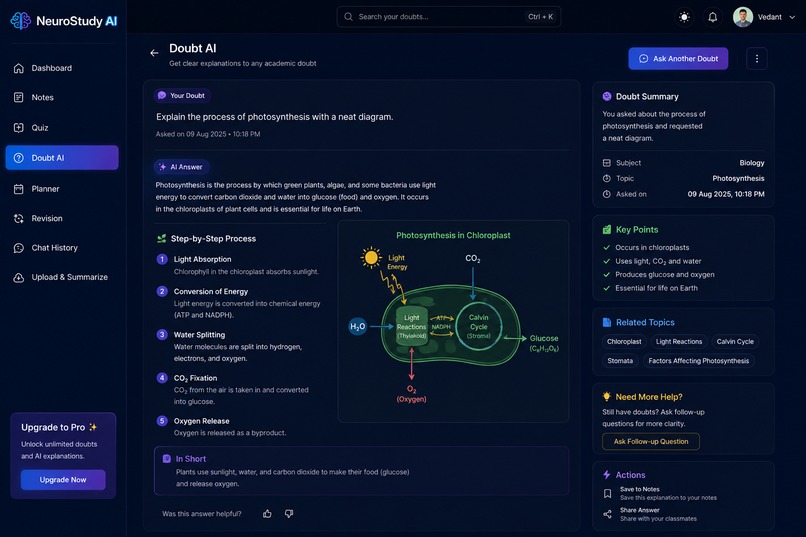
Task: Open the Calvin Cycle topic chip
Action: point(735,342)
